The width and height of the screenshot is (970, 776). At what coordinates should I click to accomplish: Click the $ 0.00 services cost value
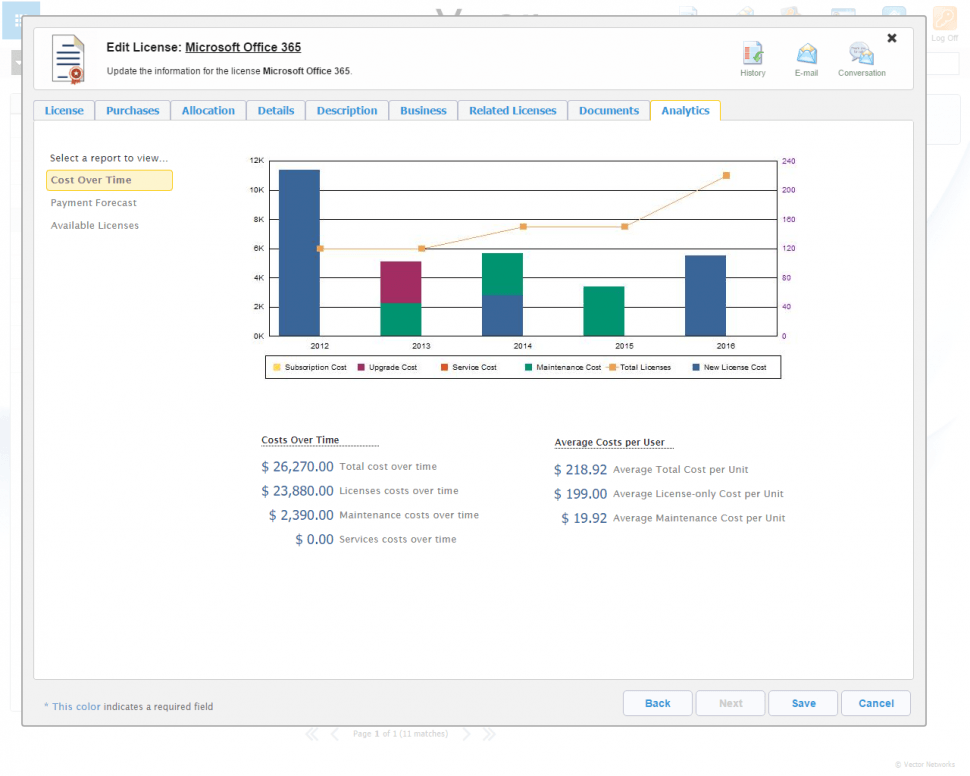point(314,540)
